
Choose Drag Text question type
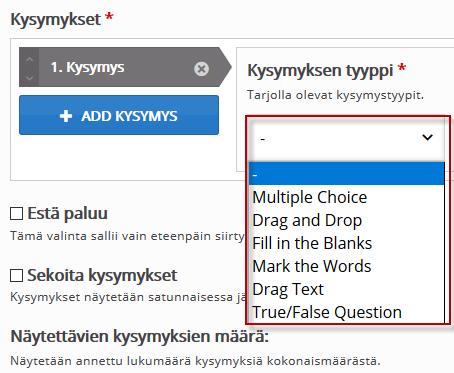347,289
